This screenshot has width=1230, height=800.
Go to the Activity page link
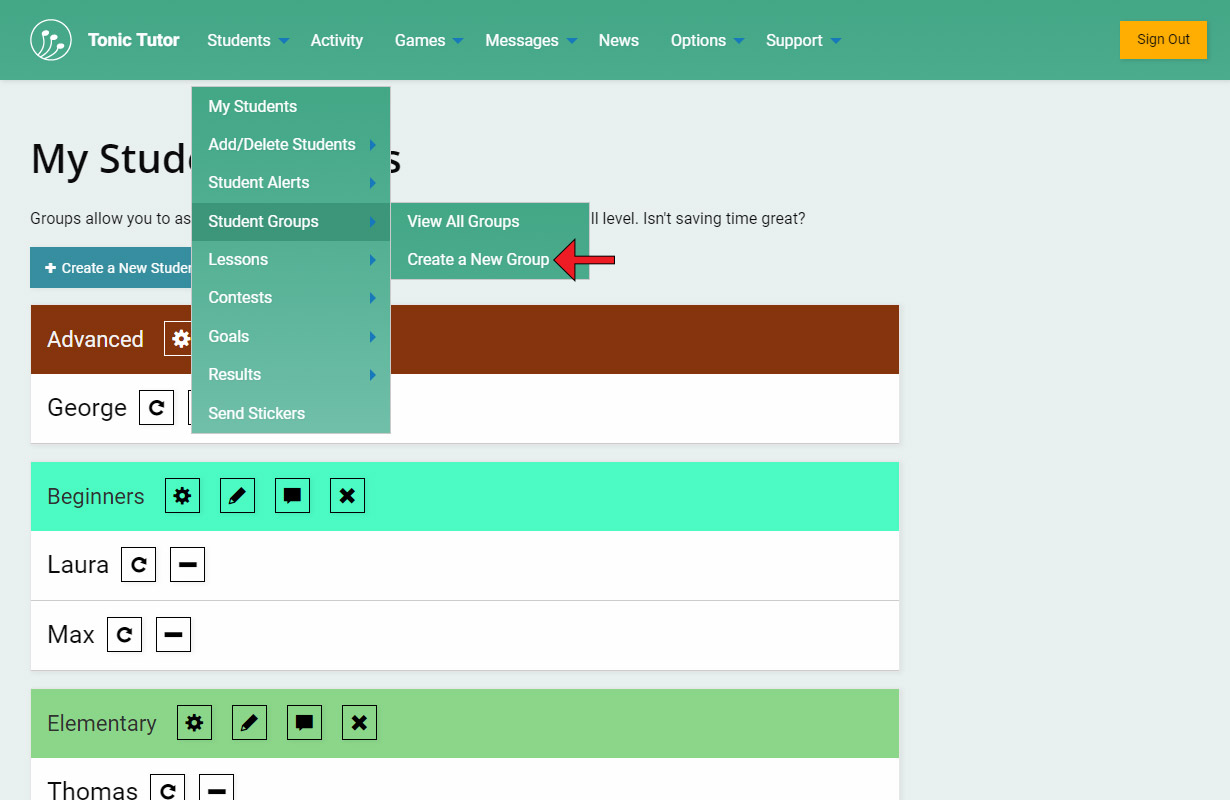[x=336, y=41]
